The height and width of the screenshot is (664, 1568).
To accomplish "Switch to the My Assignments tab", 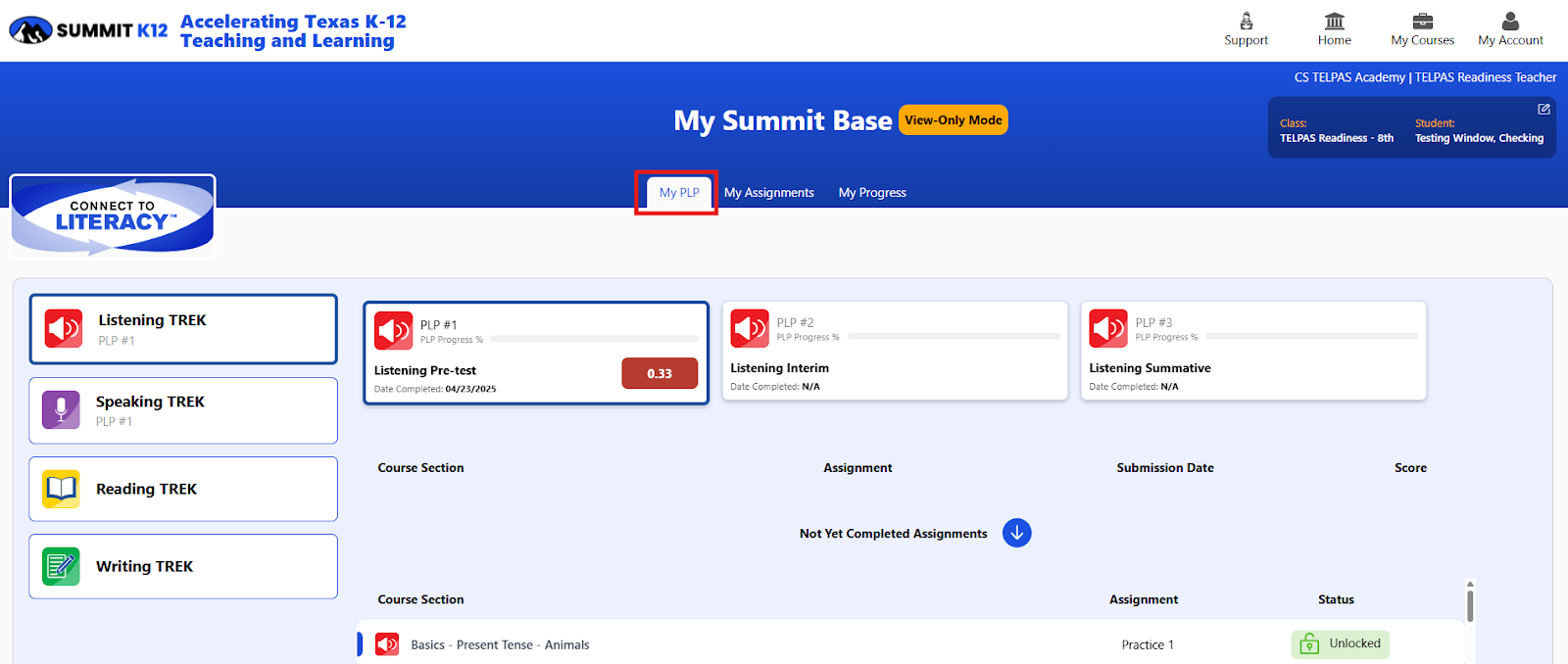I will click(x=769, y=193).
